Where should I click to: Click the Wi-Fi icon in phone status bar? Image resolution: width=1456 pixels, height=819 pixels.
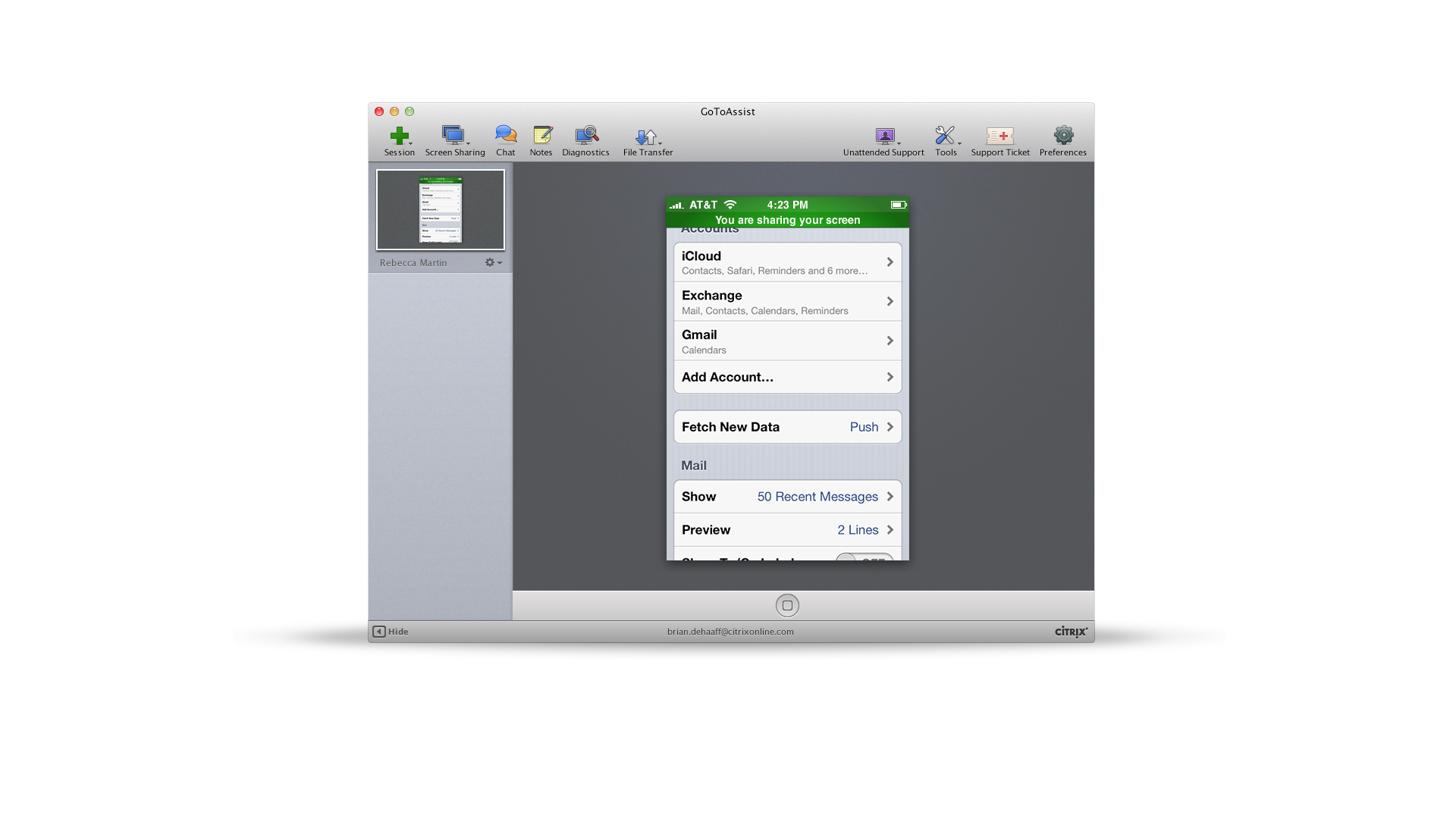tap(730, 205)
